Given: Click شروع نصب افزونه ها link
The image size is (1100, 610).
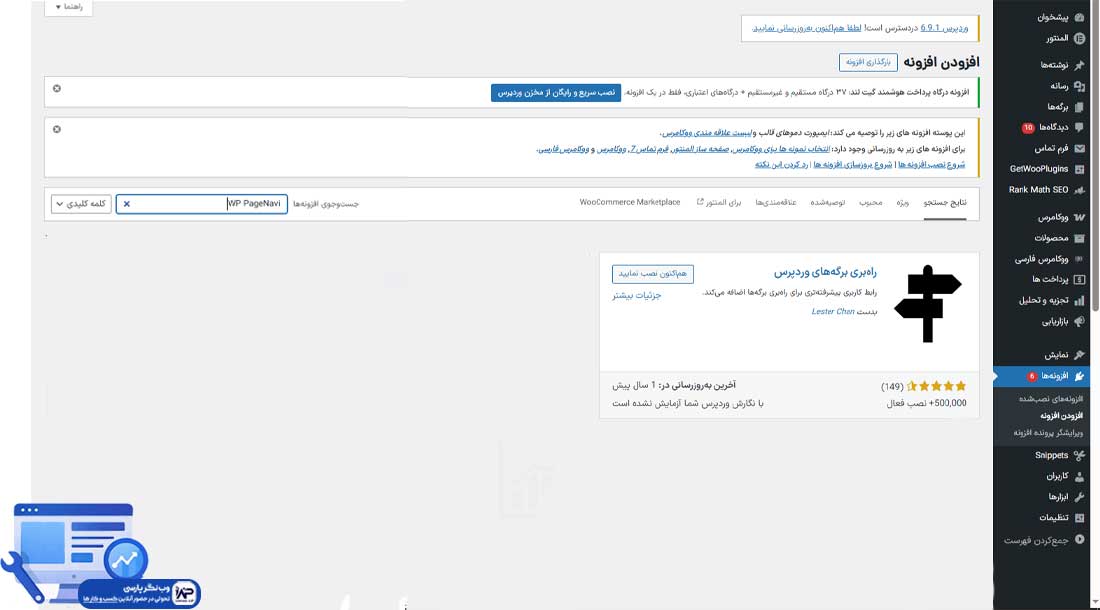Looking at the screenshot, I should point(932,165).
